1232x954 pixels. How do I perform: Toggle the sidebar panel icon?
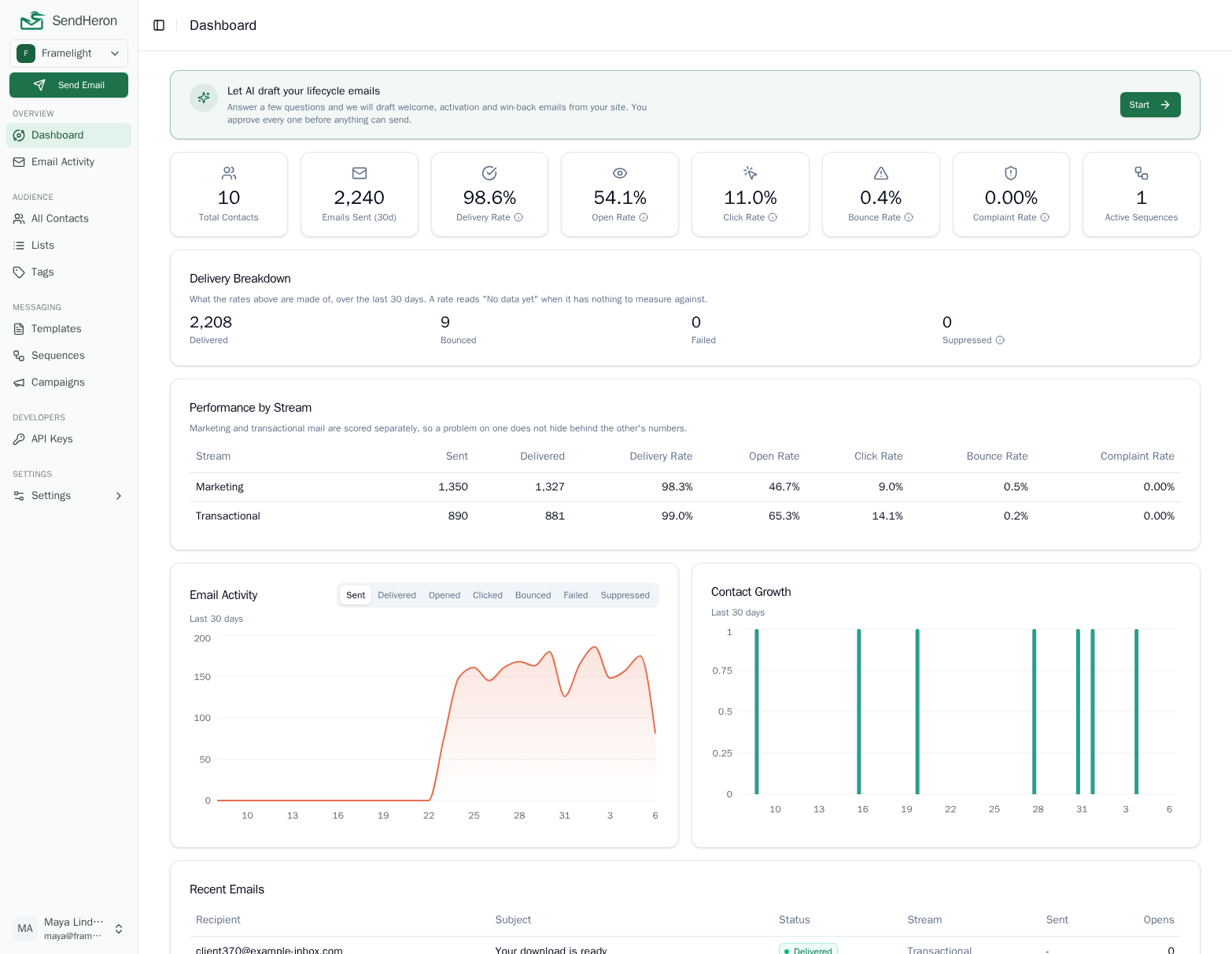(x=159, y=25)
